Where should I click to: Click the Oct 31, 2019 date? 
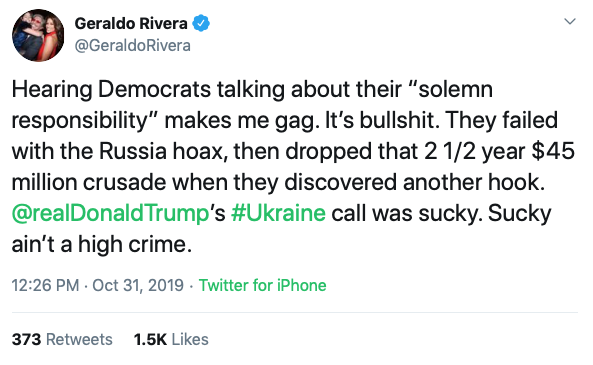click(138, 286)
